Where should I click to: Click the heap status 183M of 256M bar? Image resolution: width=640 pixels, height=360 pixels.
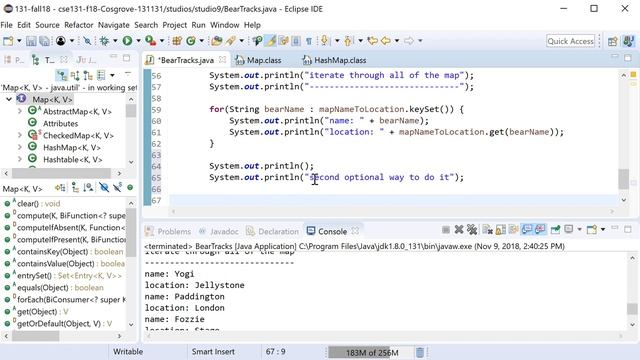(371, 352)
